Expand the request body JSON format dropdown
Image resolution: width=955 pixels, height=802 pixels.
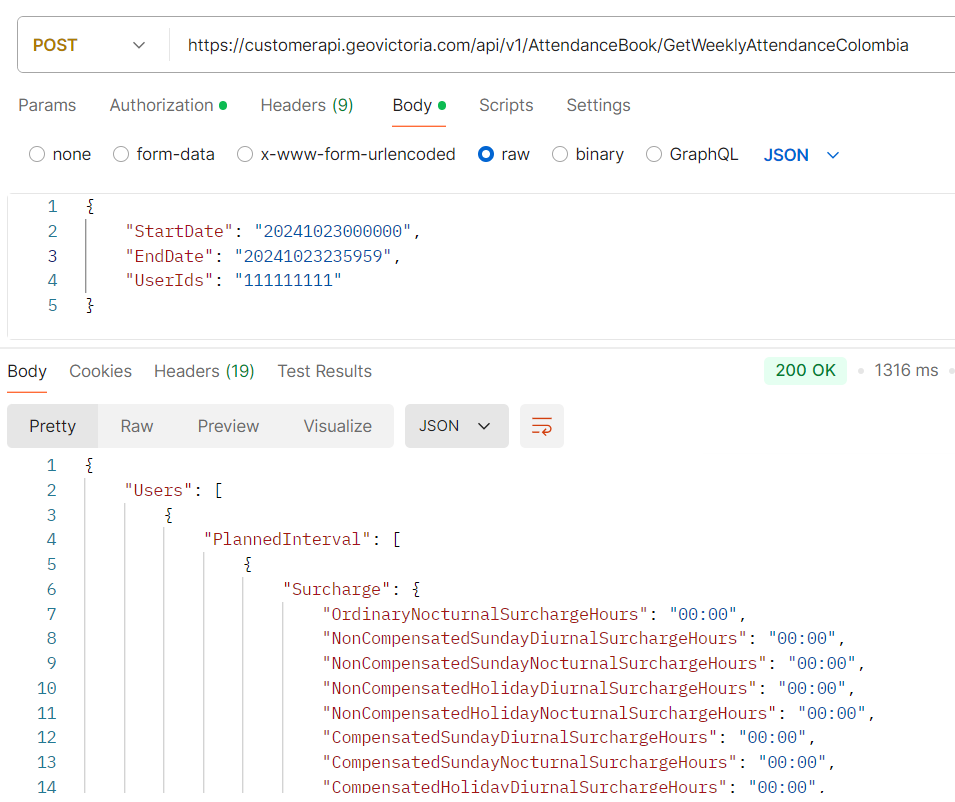click(802, 155)
